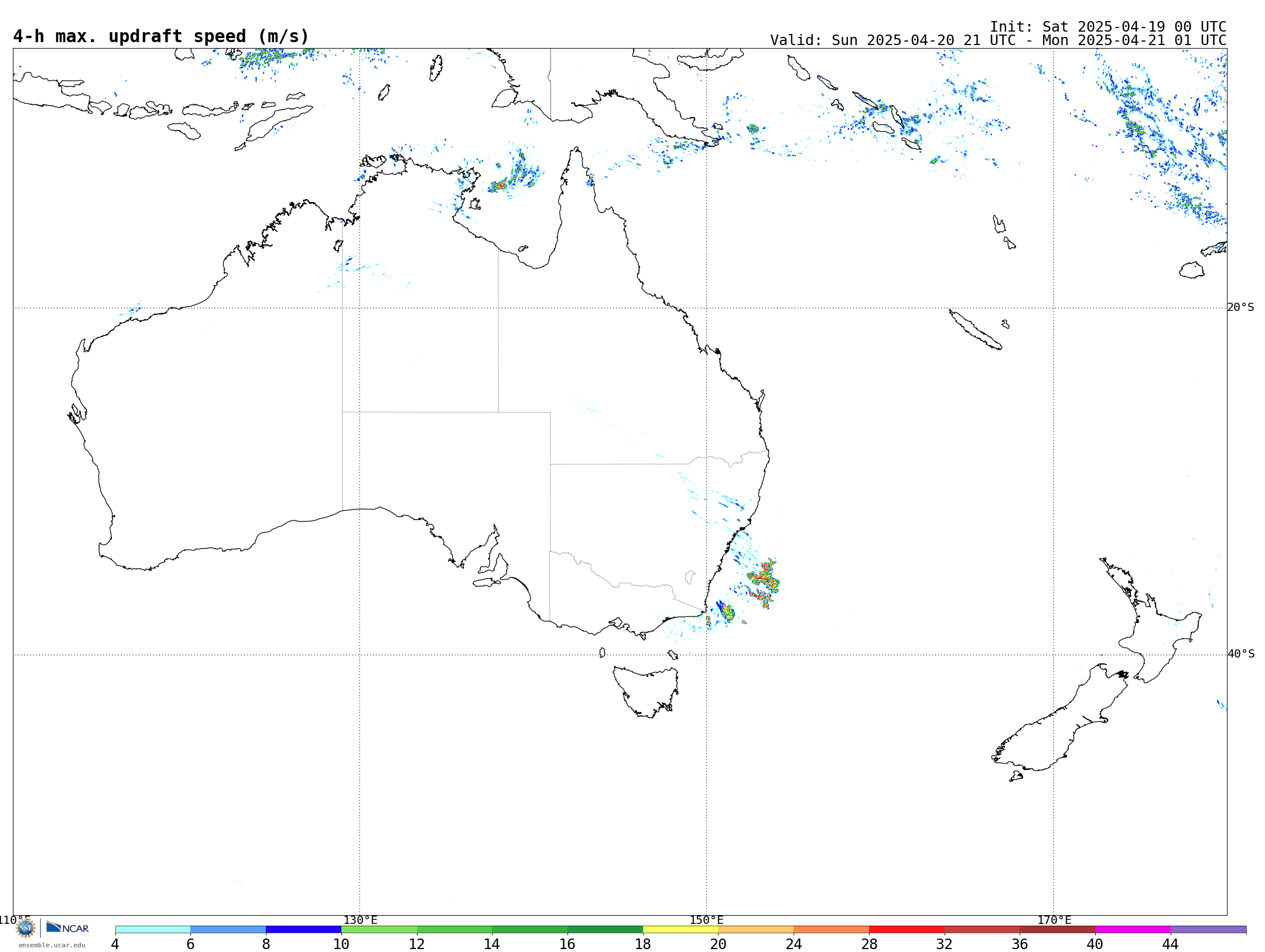Click the colorbar tick label '36'
Image resolution: width=1265 pixels, height=952 pixels.
click(x=1020, y=944)
